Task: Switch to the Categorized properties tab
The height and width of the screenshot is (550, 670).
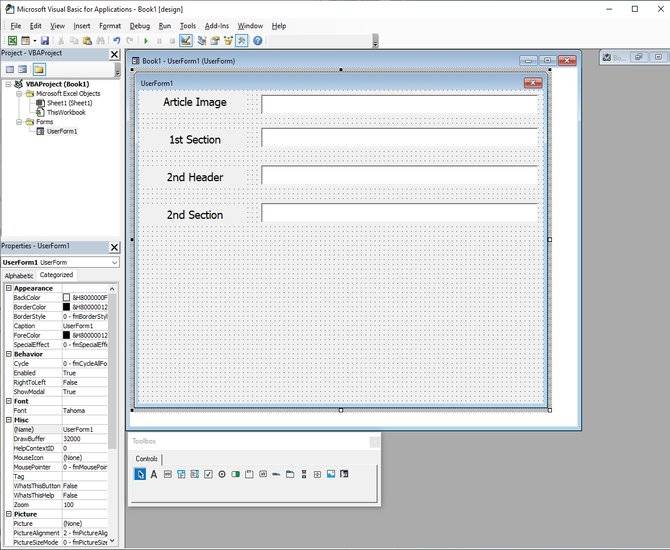Action: (x=56, y=275)
